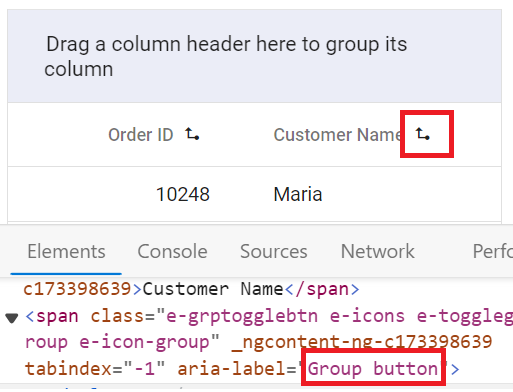The width and height of the screenshot is (513, 392).
Task: Open the Performance tab in DevTools
Action: (493, 251)
